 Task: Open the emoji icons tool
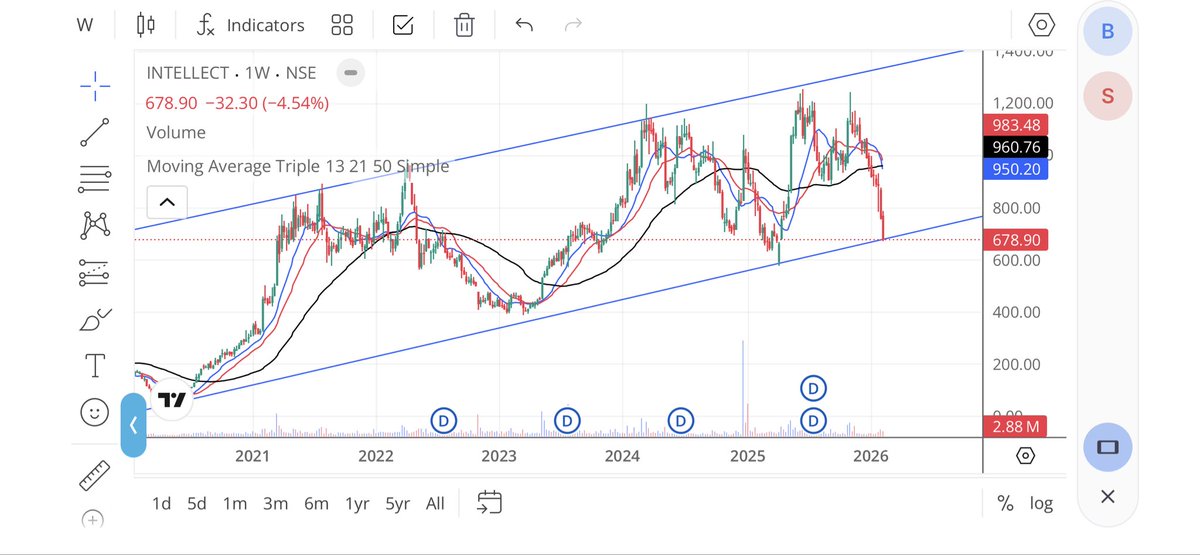point(95,412)
